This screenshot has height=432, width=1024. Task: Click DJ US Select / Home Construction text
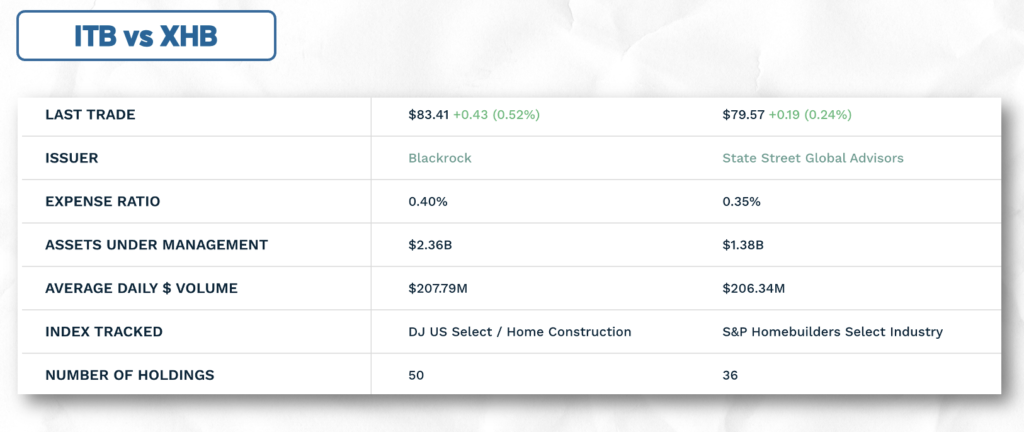click(520, 332)
